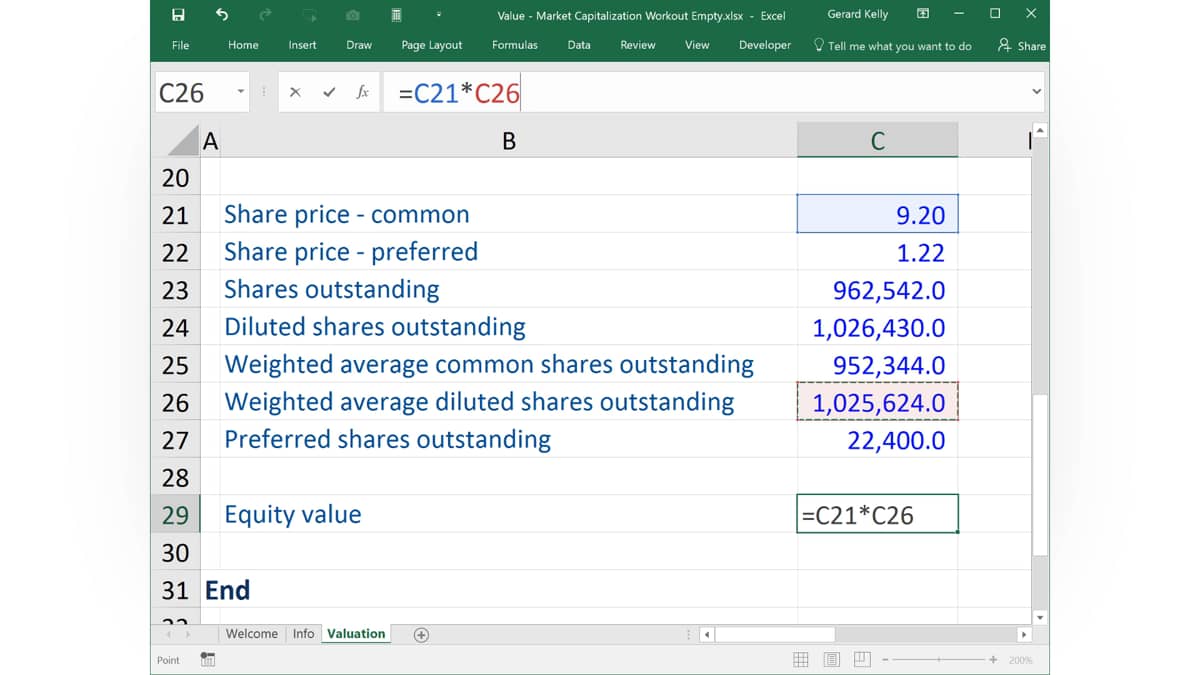This screenshot has height=675, width=1200.
Task: Click the Equity value formula cell
Action: [877, 515]
